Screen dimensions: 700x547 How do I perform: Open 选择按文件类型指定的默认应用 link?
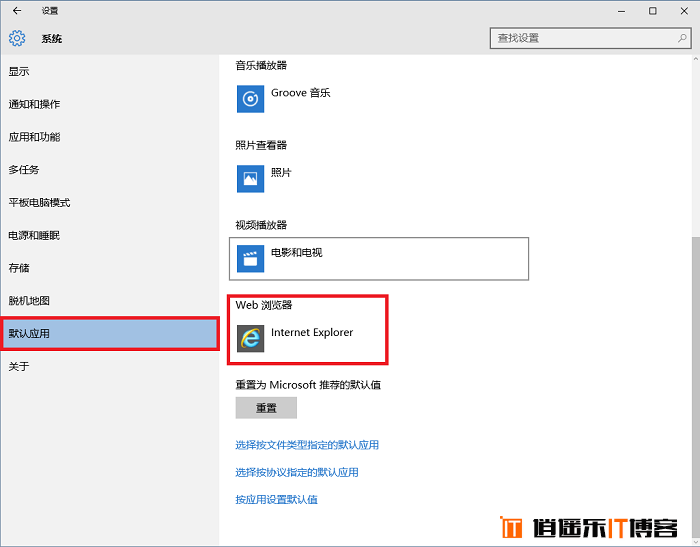click(307, 445)
